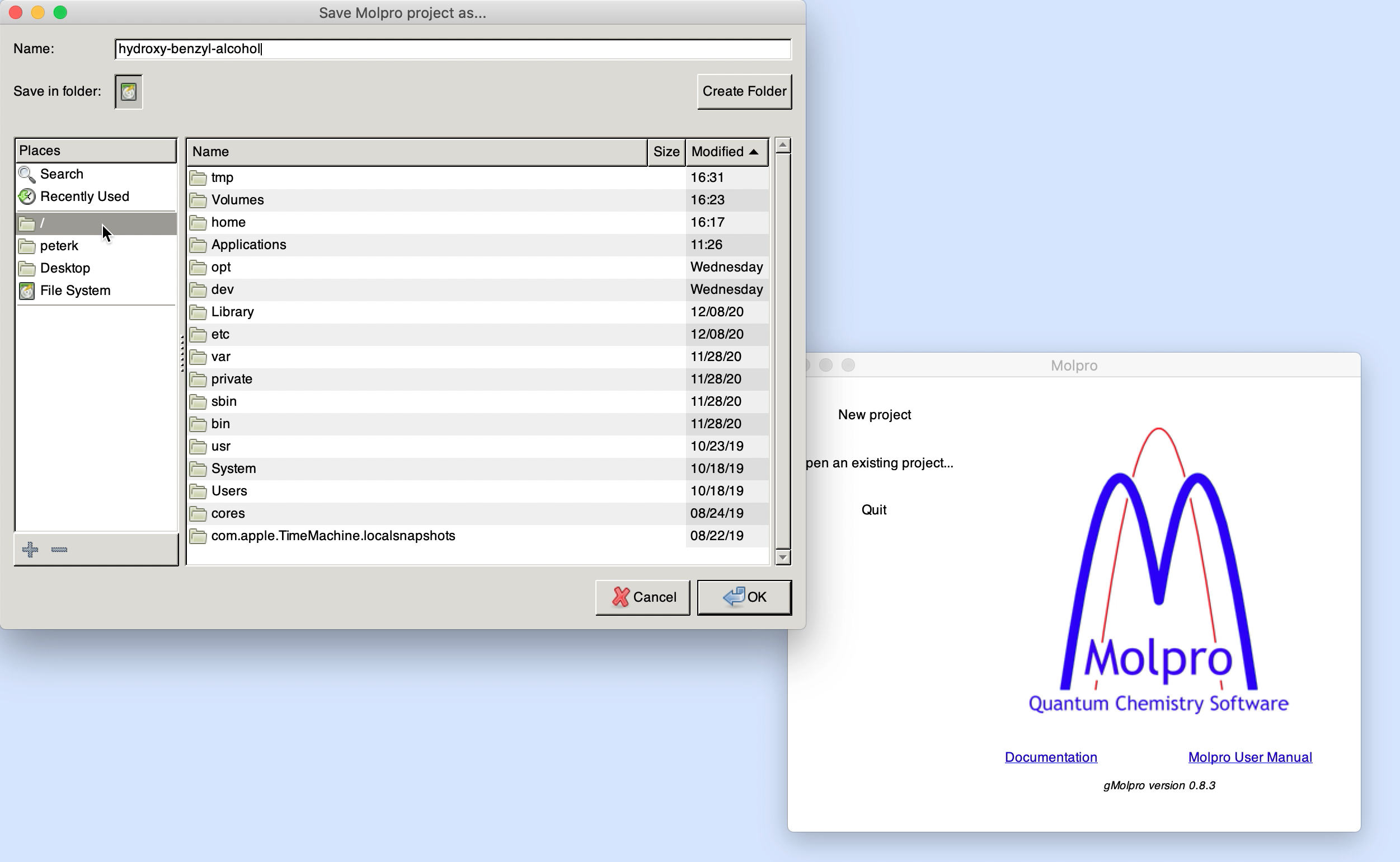This screenshot has height=862, width=1400.
Task: Select the Applications folder icon
Action: tap(198, 245)
